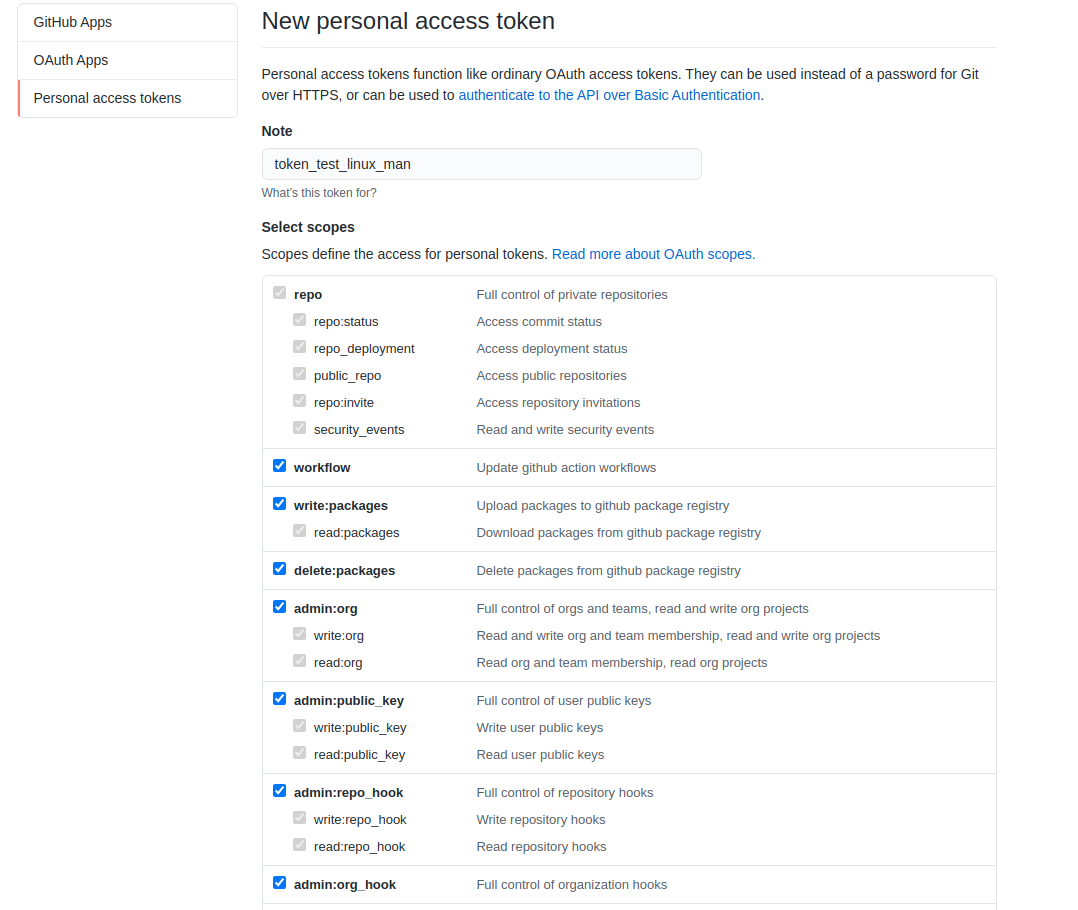Enable the security_events scope
Screen dimensions: 1078x910
tap(299, 427)
